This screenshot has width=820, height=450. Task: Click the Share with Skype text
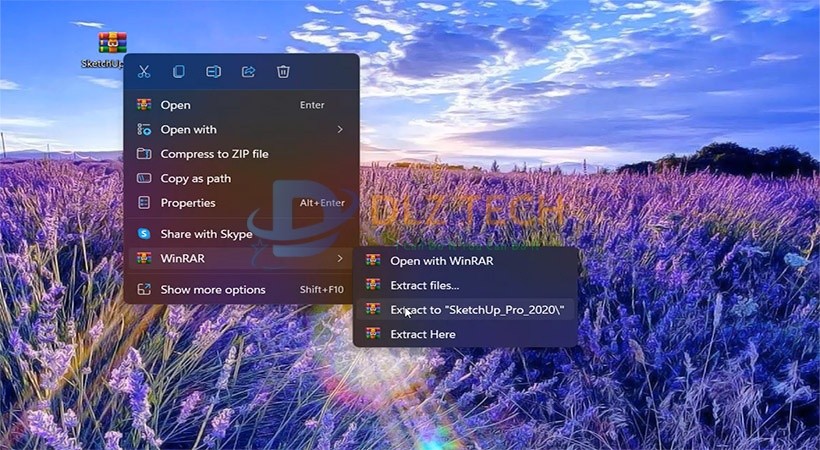[207, 233]
